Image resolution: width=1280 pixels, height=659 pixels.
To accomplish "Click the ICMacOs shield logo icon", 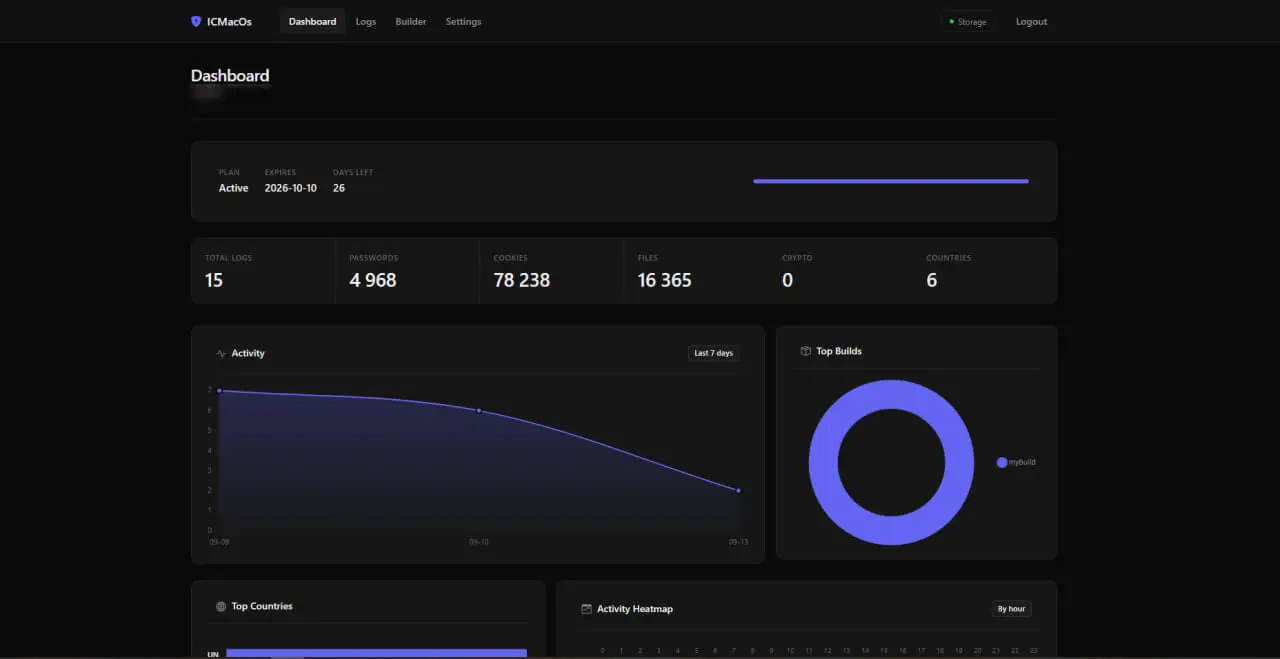I will [x=196, y=21].
